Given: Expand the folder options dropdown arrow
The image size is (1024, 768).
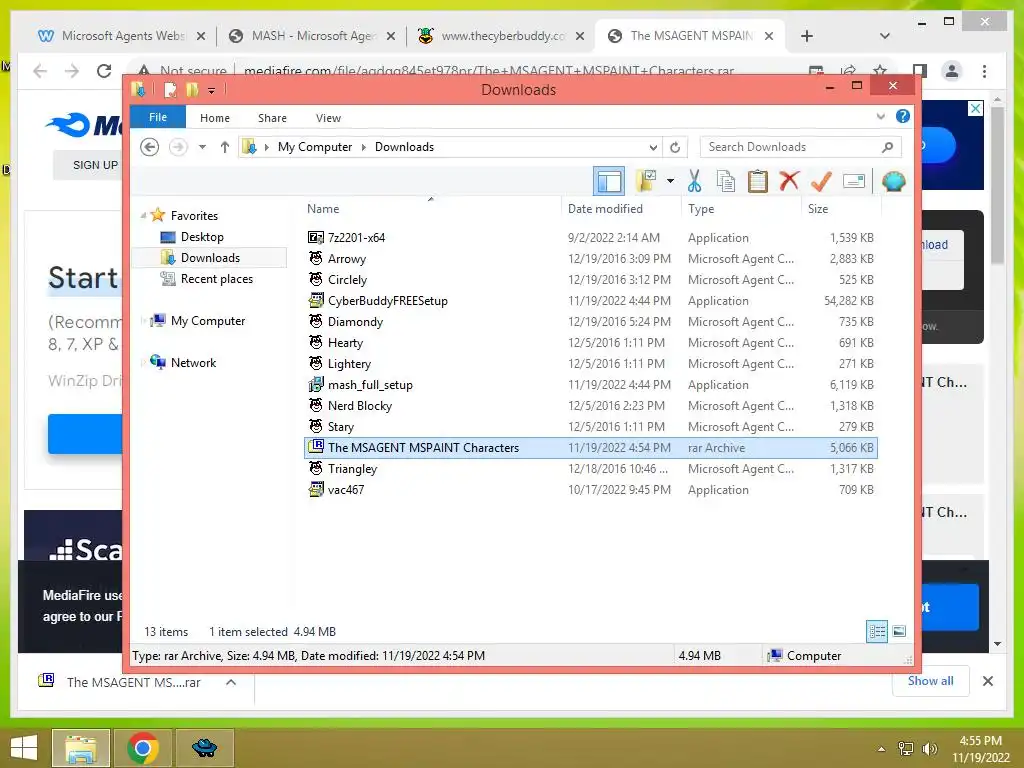Looking at the screenshot, I should (x=670, y=181).
